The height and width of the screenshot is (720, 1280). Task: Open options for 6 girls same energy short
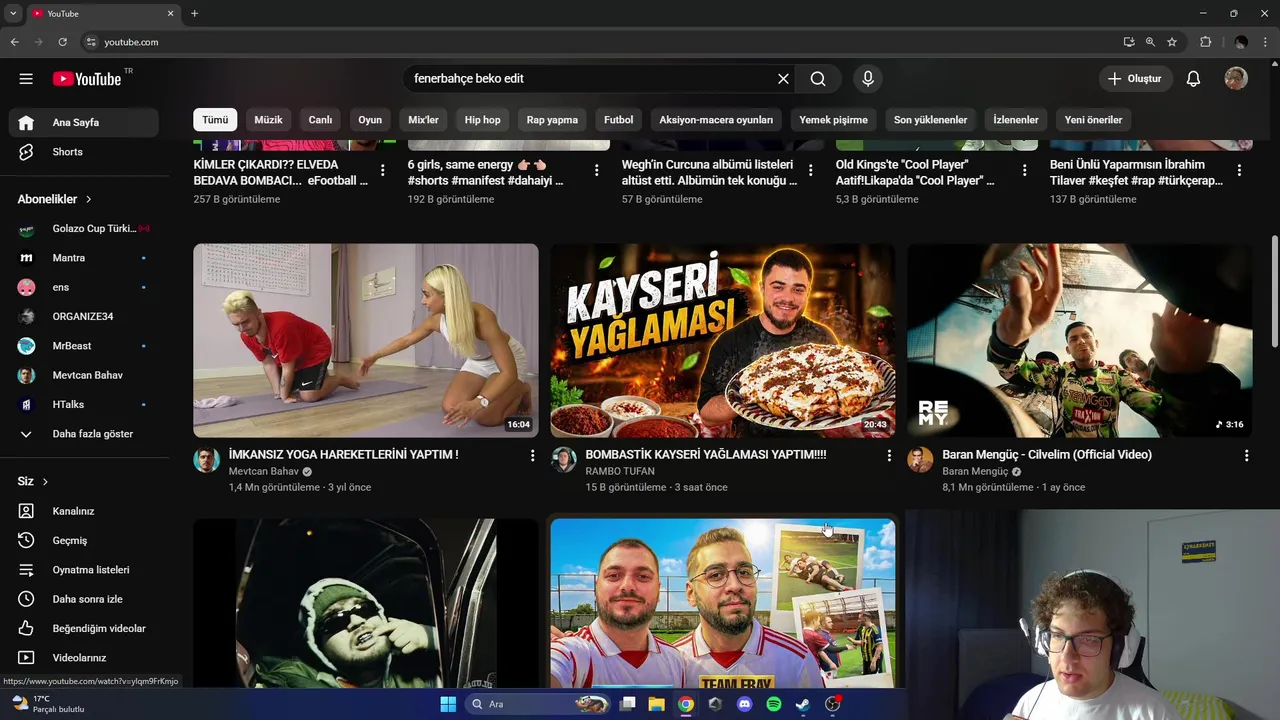pyautogui.click(x=597, y=171)
